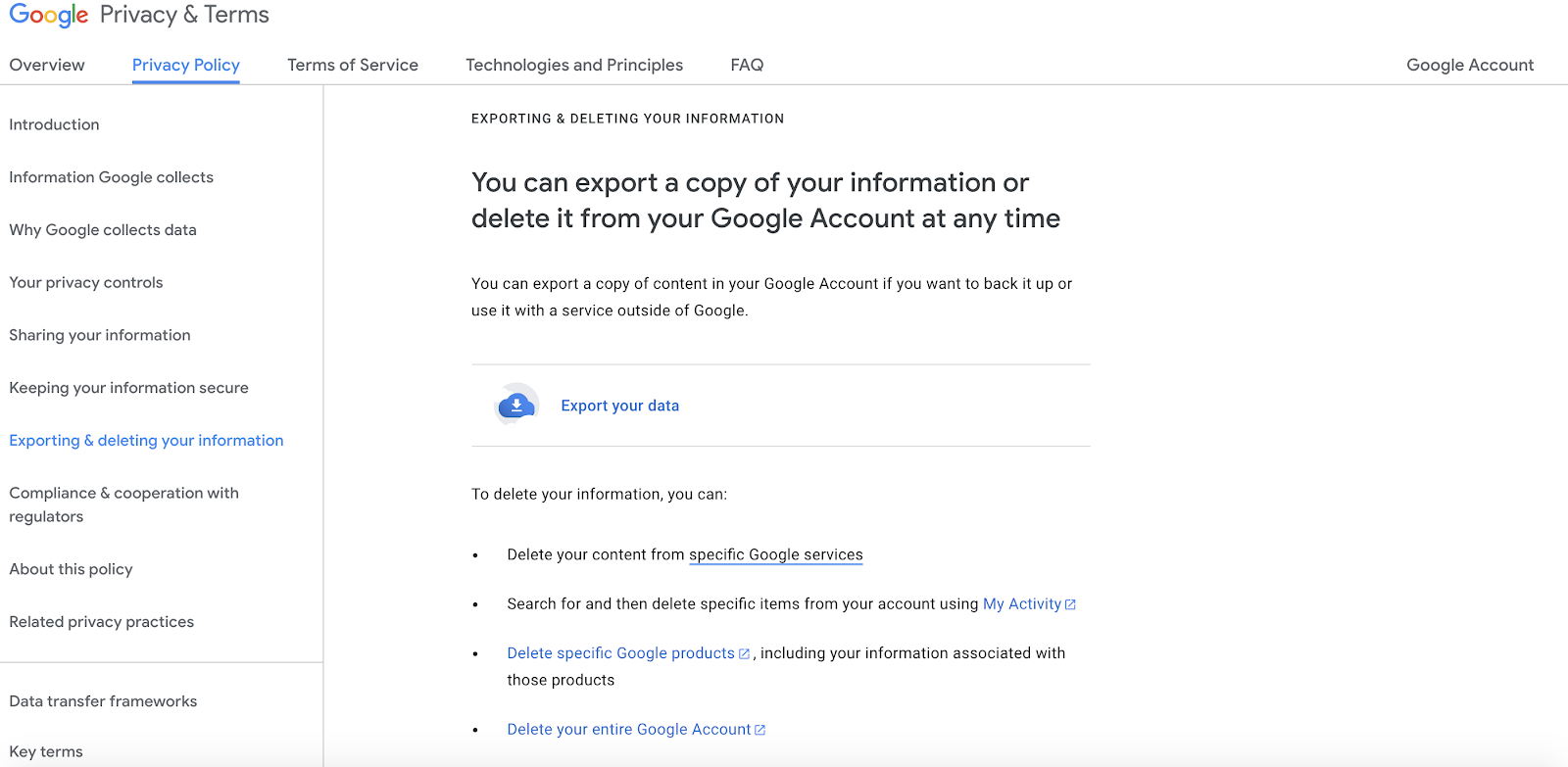Select Keeping your information secure

128,388
